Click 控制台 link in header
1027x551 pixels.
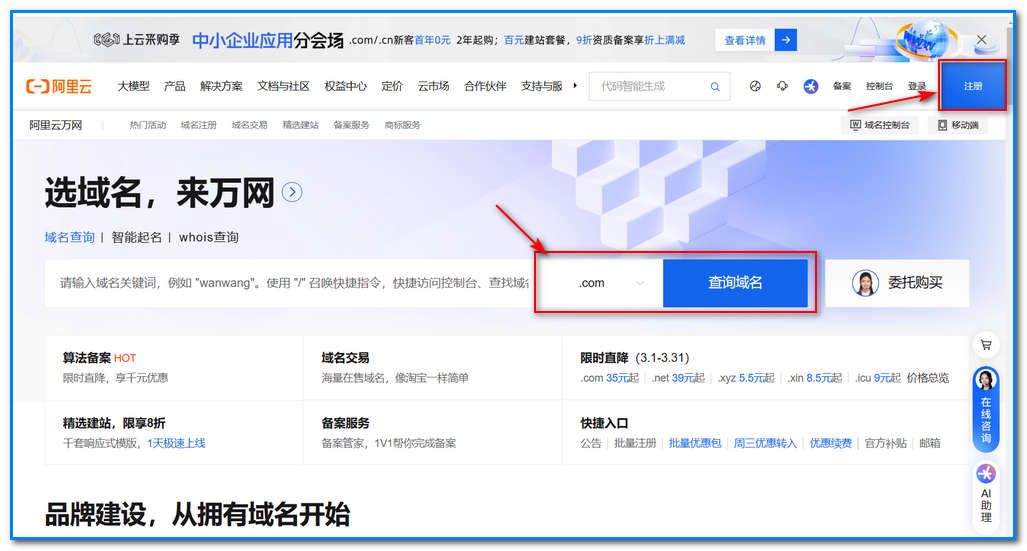pos(879,86)
